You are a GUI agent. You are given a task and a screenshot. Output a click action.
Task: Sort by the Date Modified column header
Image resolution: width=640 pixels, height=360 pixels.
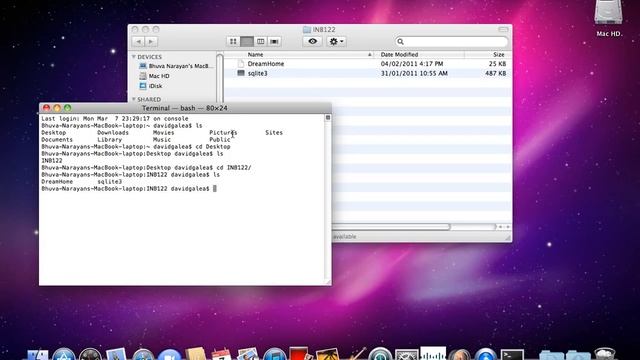point(419,54)
